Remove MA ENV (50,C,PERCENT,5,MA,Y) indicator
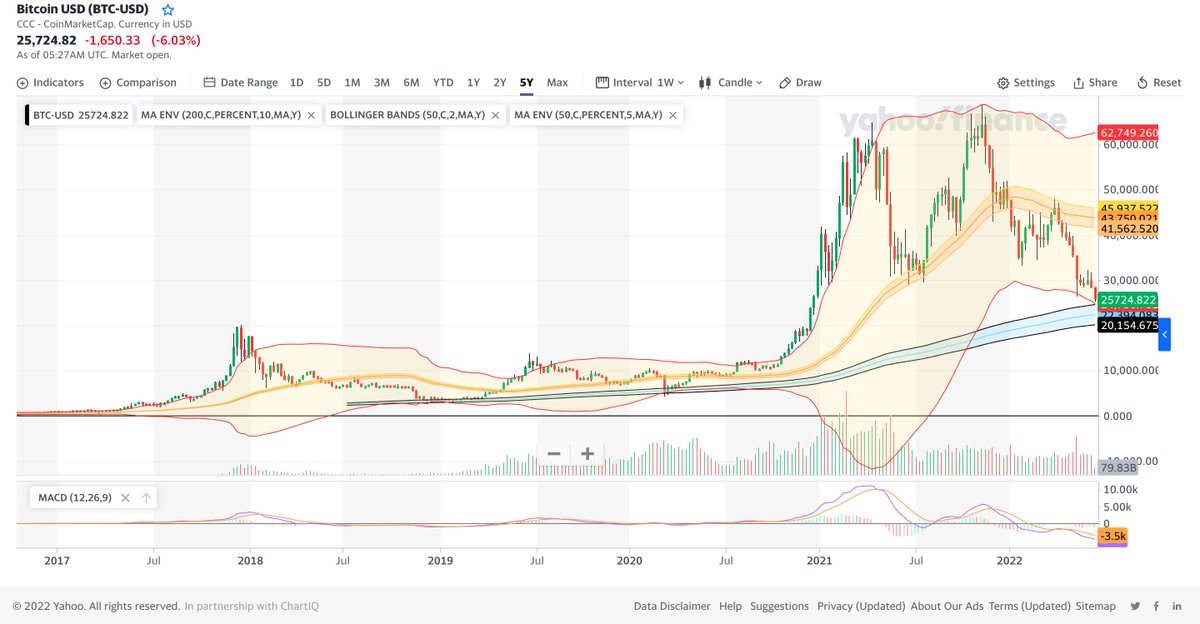 [x=673, y=116]
